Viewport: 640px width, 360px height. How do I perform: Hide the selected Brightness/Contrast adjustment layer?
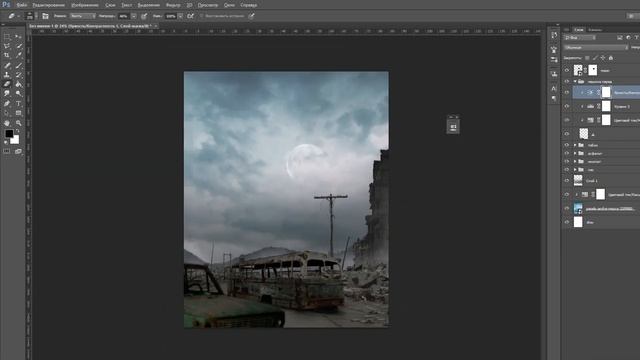coord(567,93)
